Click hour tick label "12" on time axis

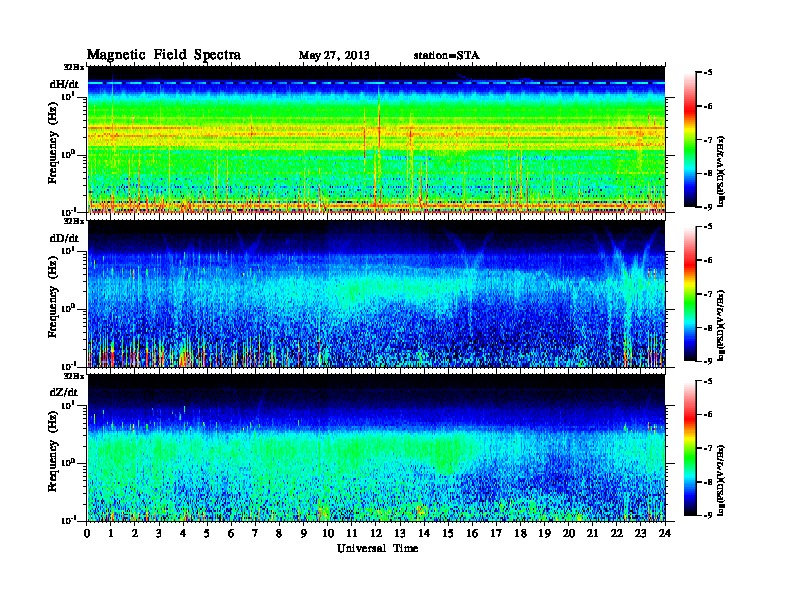click(376, 533)
